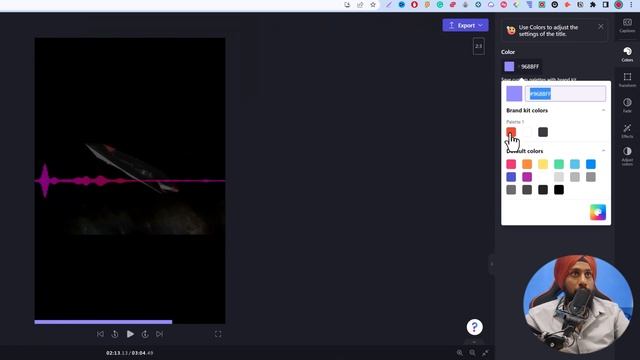Select the green default color

coord(559,164)
